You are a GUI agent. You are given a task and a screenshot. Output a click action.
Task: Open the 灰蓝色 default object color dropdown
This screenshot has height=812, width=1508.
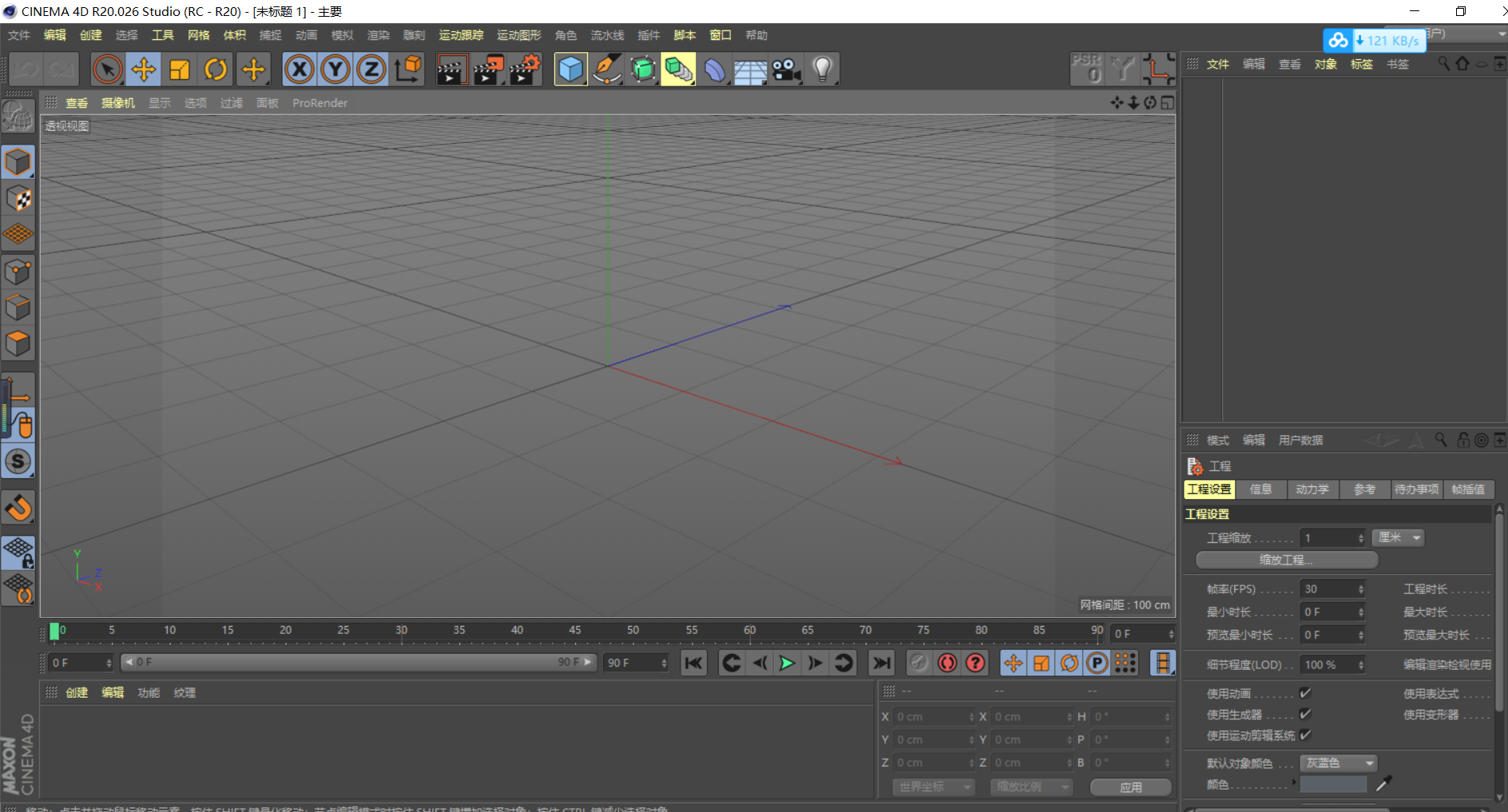[x=1338, y=762]
